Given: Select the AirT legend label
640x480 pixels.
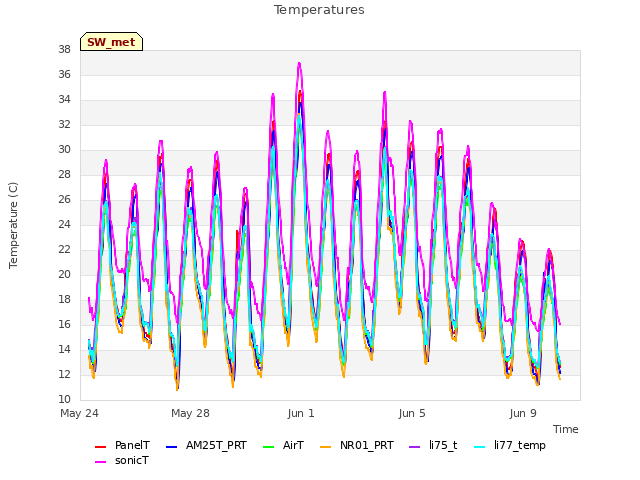Looking at the screenshot, I should (x=293, y=445).
